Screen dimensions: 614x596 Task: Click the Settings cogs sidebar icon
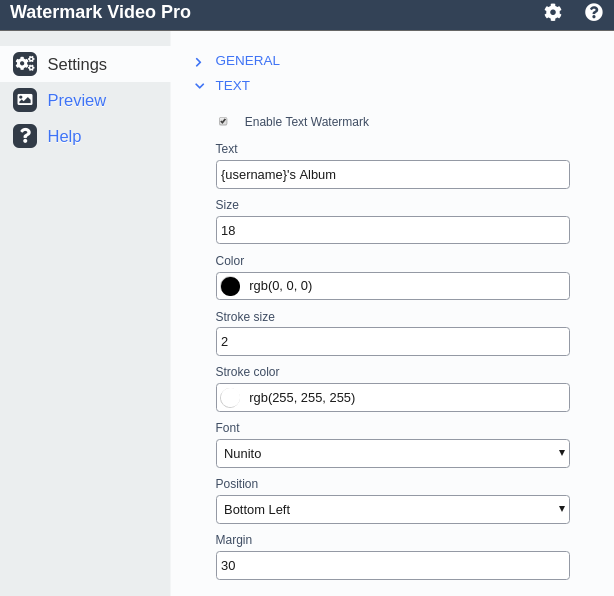[x=25, y=64]
